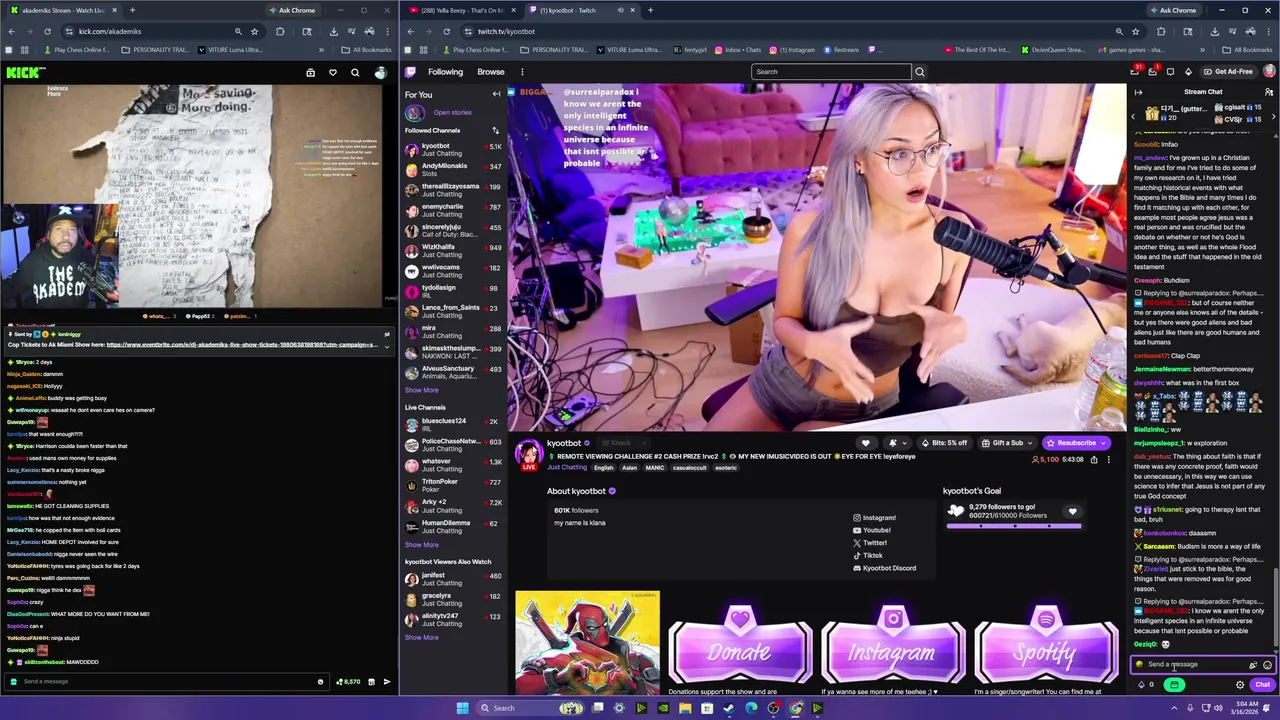Open the English stream tag

pos(604,468)
